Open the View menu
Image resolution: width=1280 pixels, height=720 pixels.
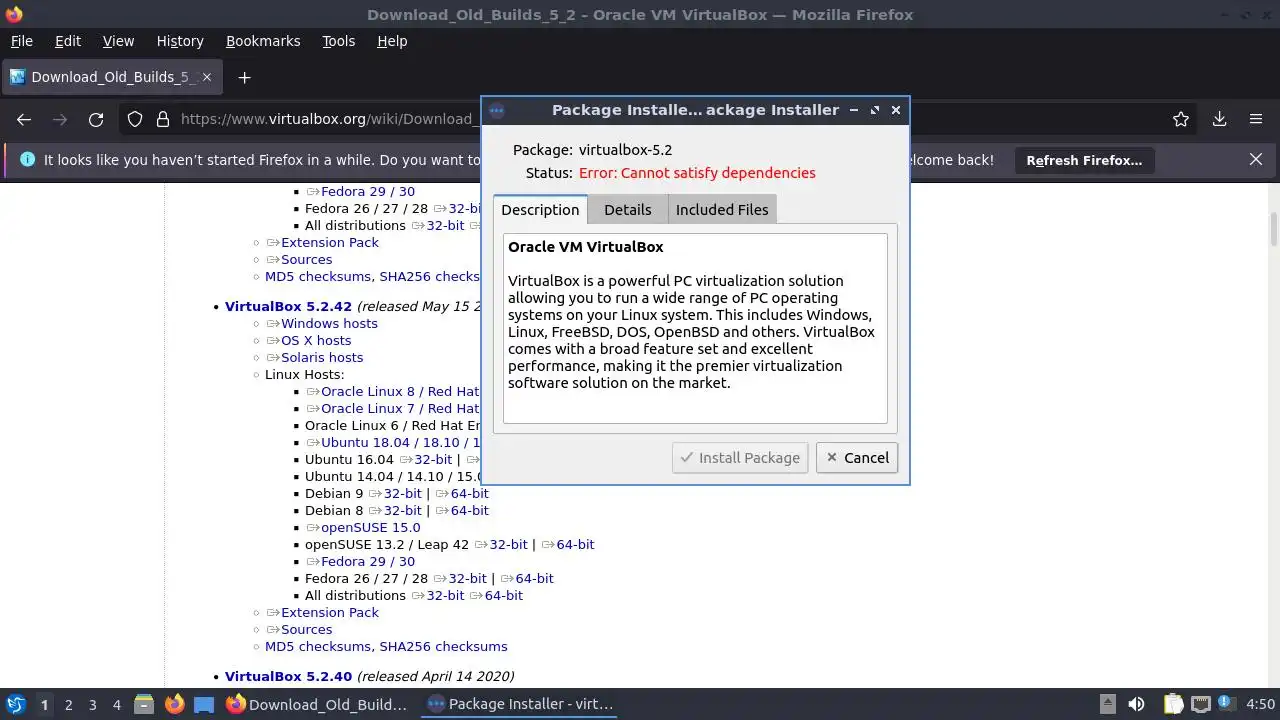(x=118, y=41)
